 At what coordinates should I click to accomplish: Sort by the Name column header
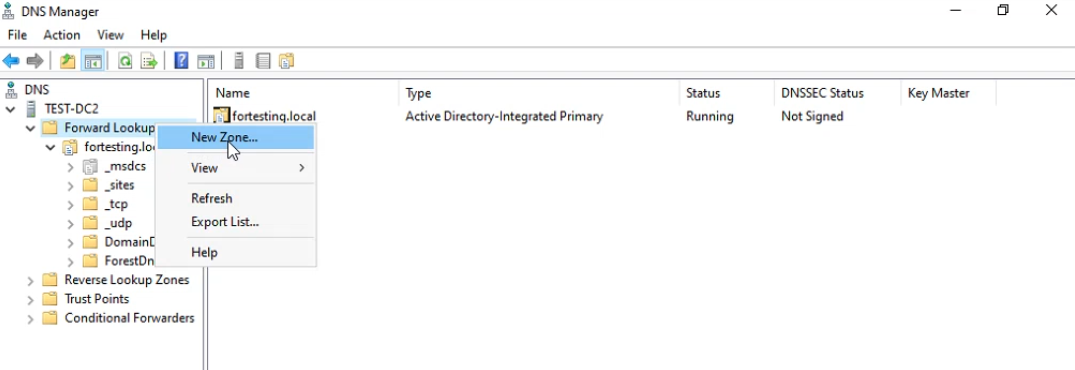coord(304,93)
